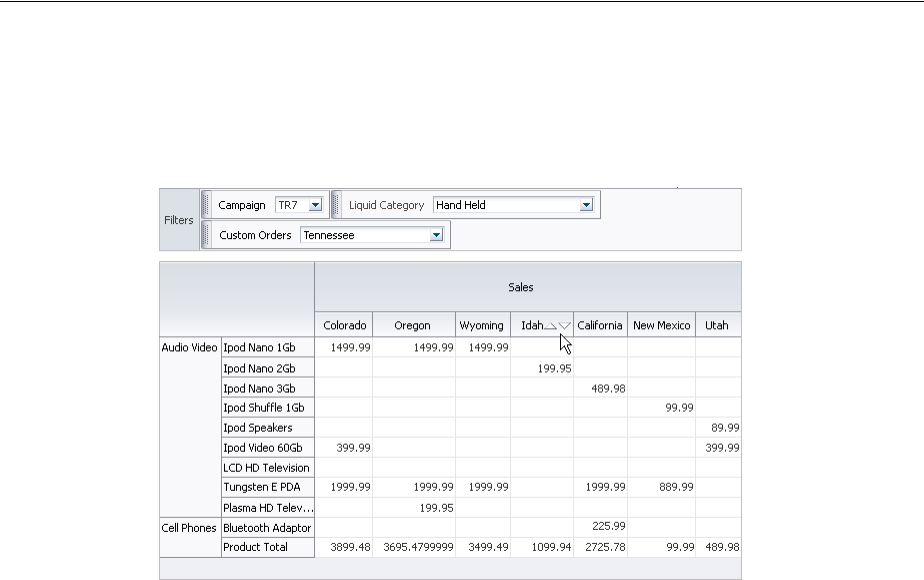Click the Utah total 489.98 cell
924x580 pixels.
(x=719, y=547)
